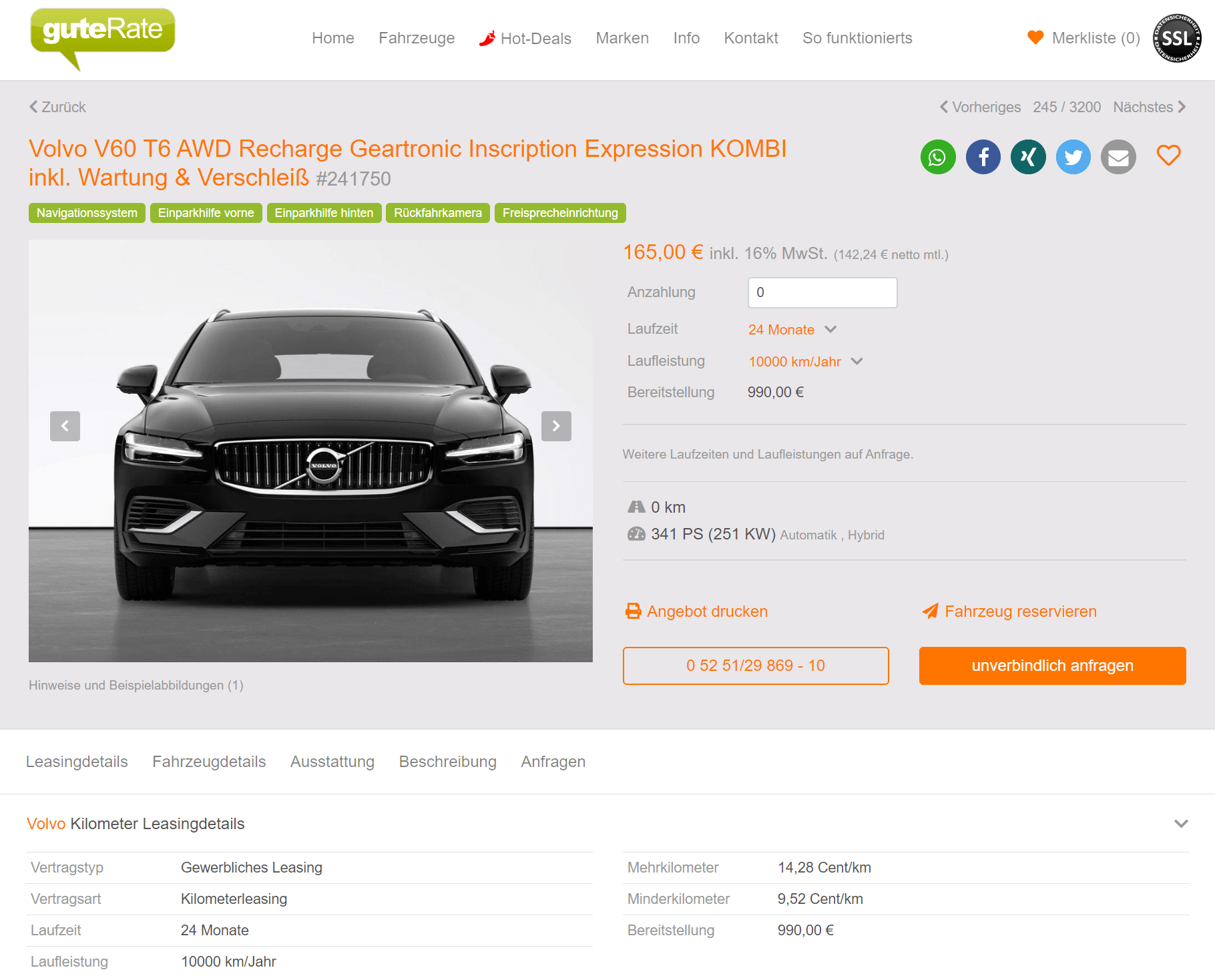Click the guteRate logo
Image resolution: width=1215 pixels, height=980 pixels.
(x=102, y=38)
